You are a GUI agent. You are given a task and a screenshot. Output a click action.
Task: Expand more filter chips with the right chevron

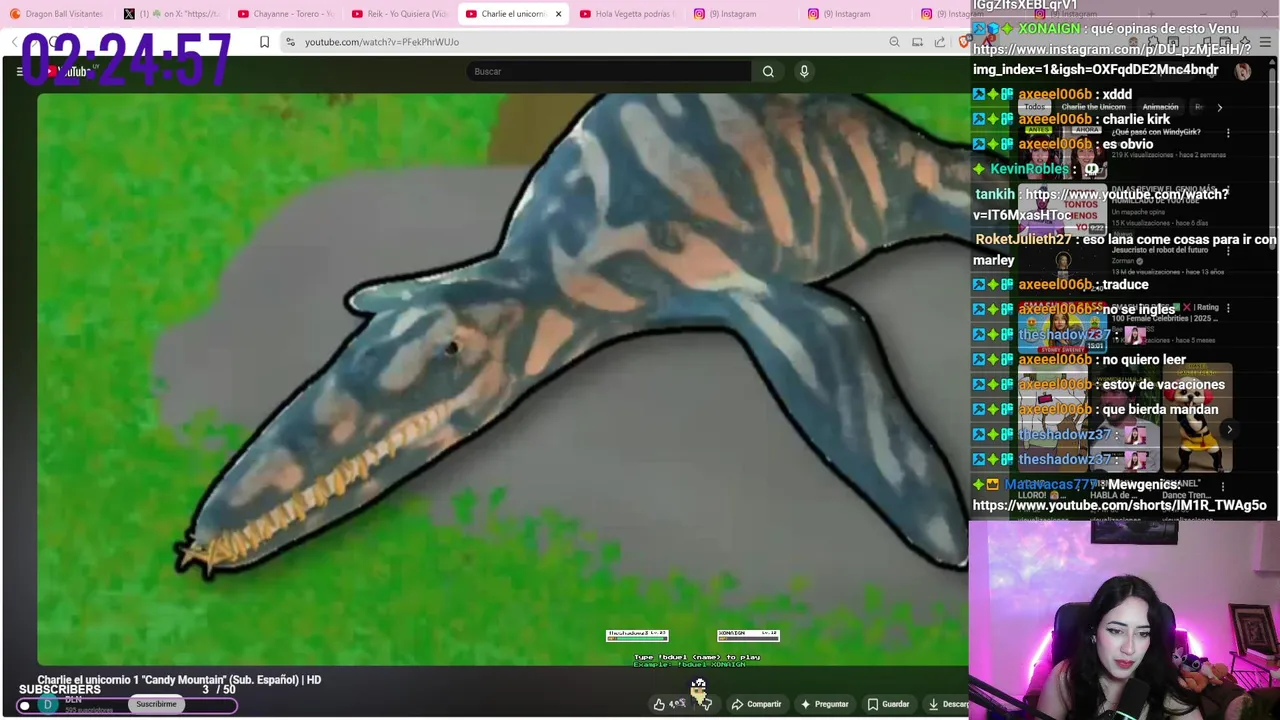1219,107
